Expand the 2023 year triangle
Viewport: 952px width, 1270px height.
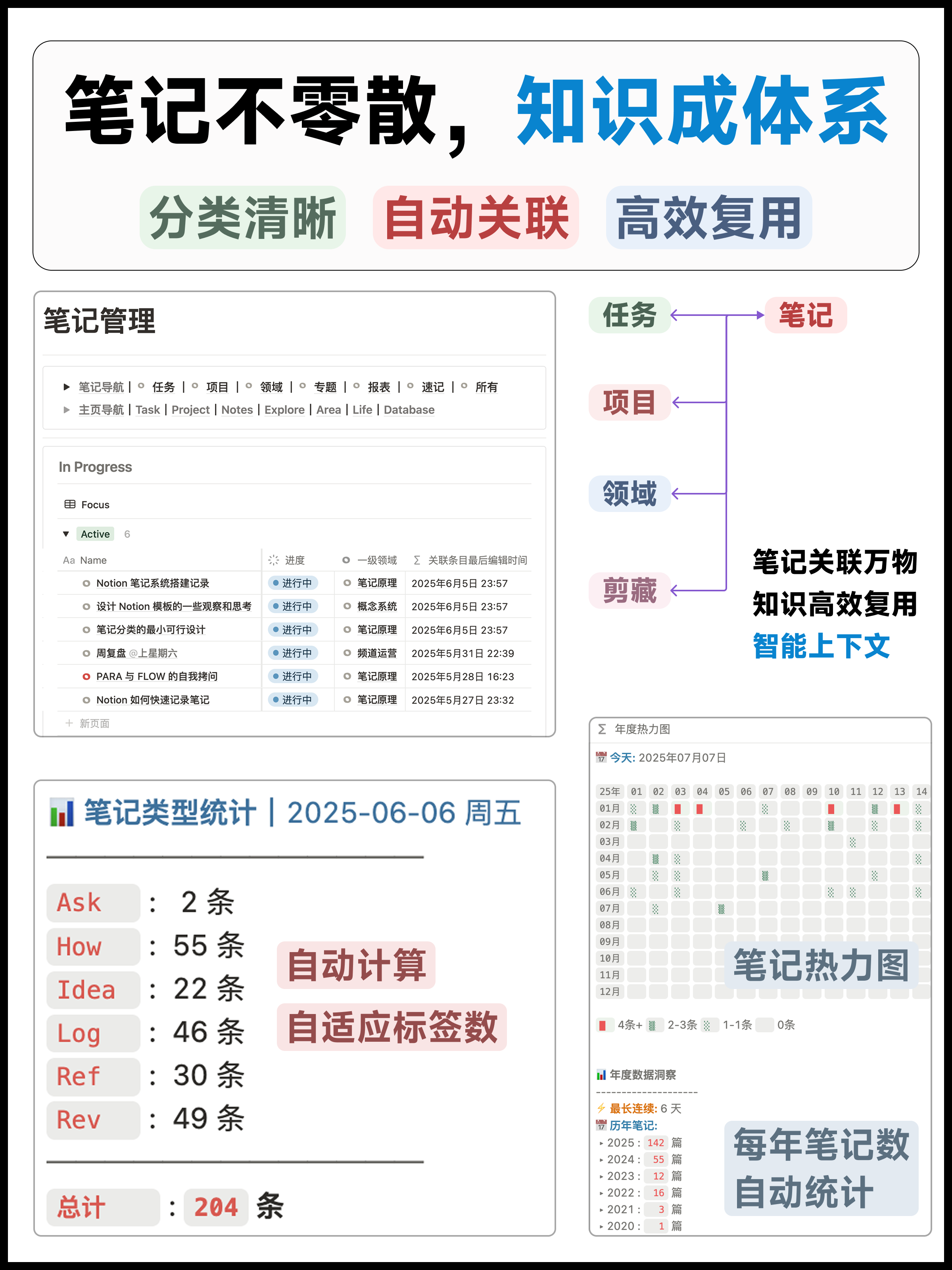click(601, 1177)
